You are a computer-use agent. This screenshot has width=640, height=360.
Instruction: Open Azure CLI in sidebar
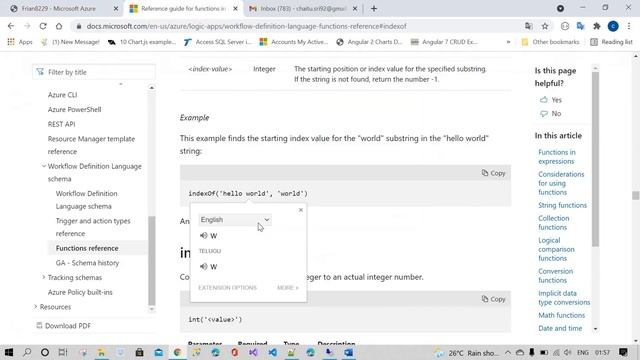[x=62, y=95]
